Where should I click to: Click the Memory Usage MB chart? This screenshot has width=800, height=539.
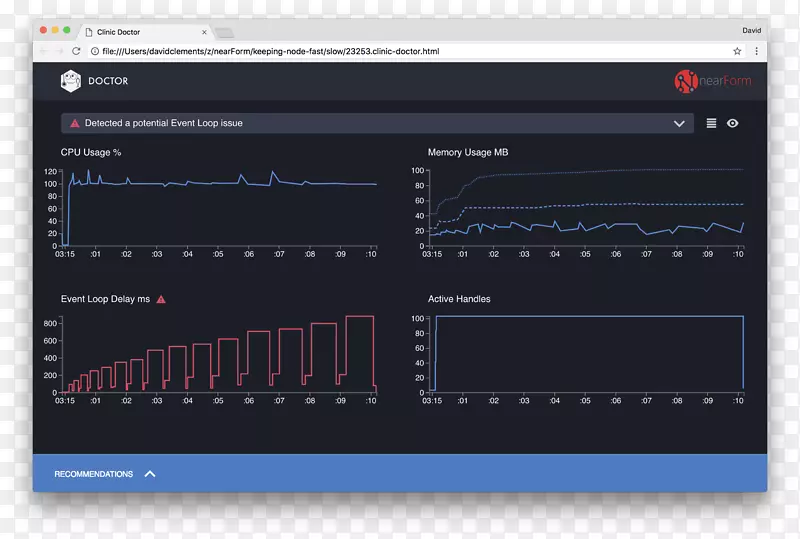[585, 205]
